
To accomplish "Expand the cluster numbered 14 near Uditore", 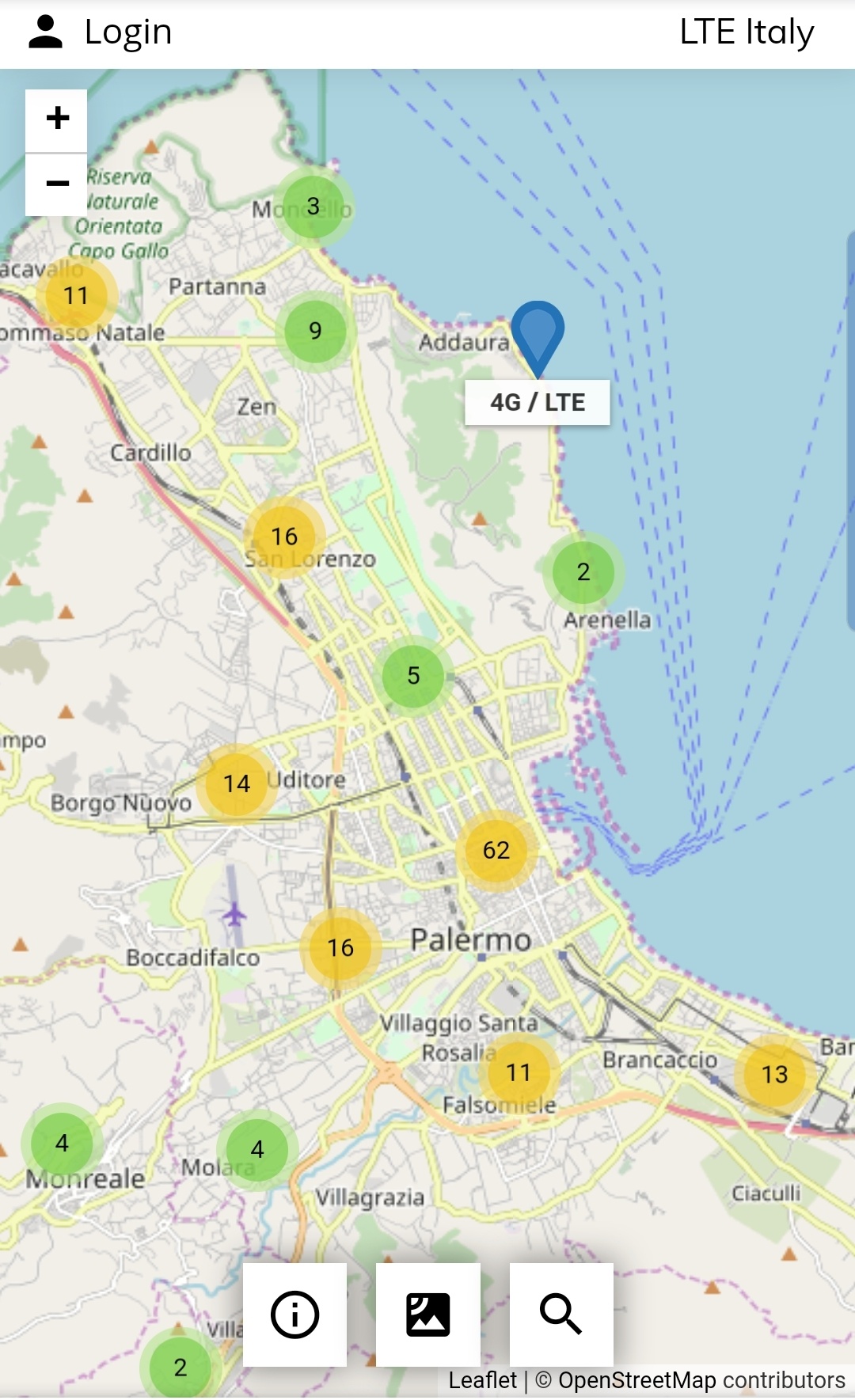I will click(236, 783).
